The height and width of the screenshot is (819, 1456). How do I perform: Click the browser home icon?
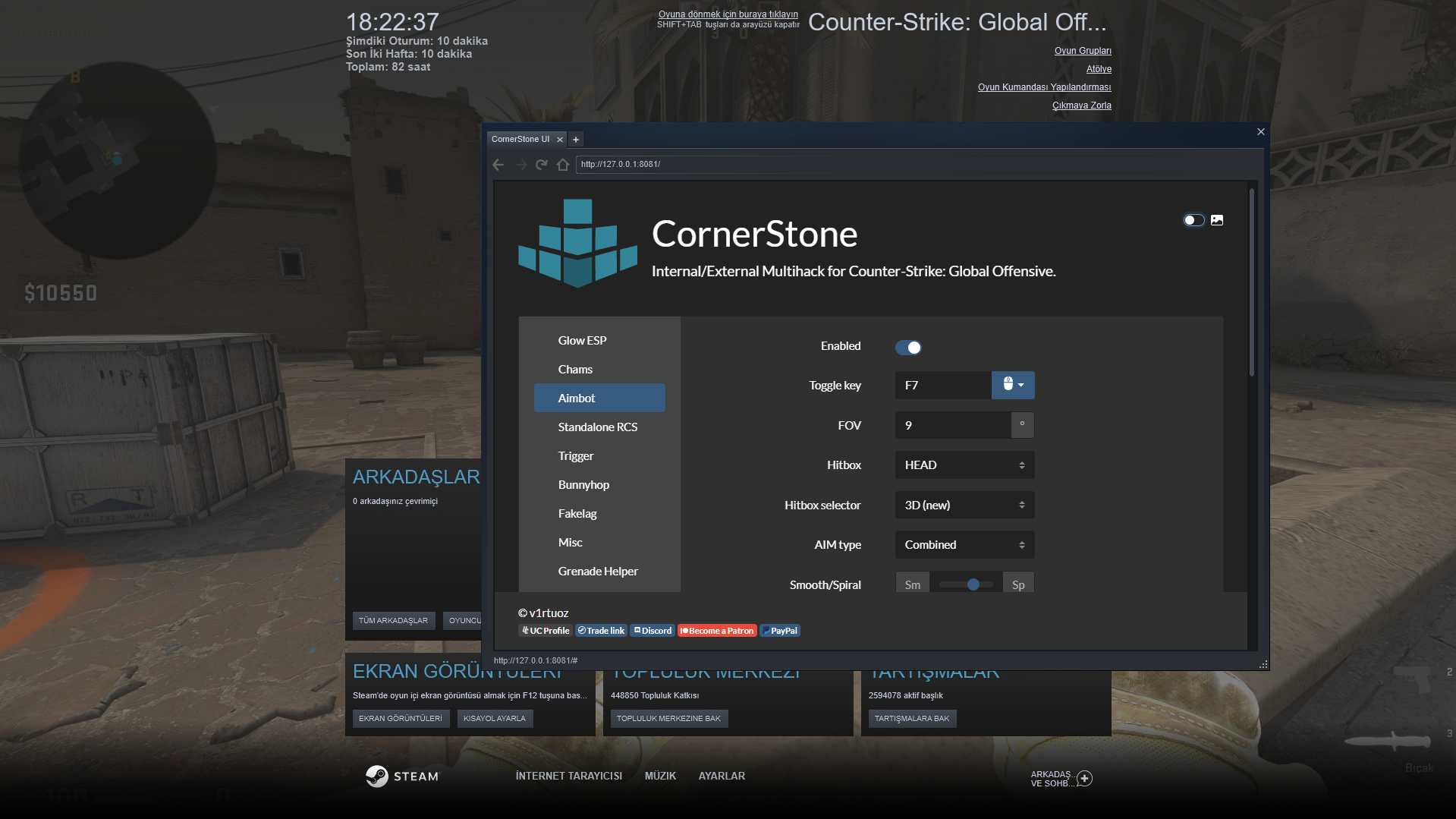[563, 165]
